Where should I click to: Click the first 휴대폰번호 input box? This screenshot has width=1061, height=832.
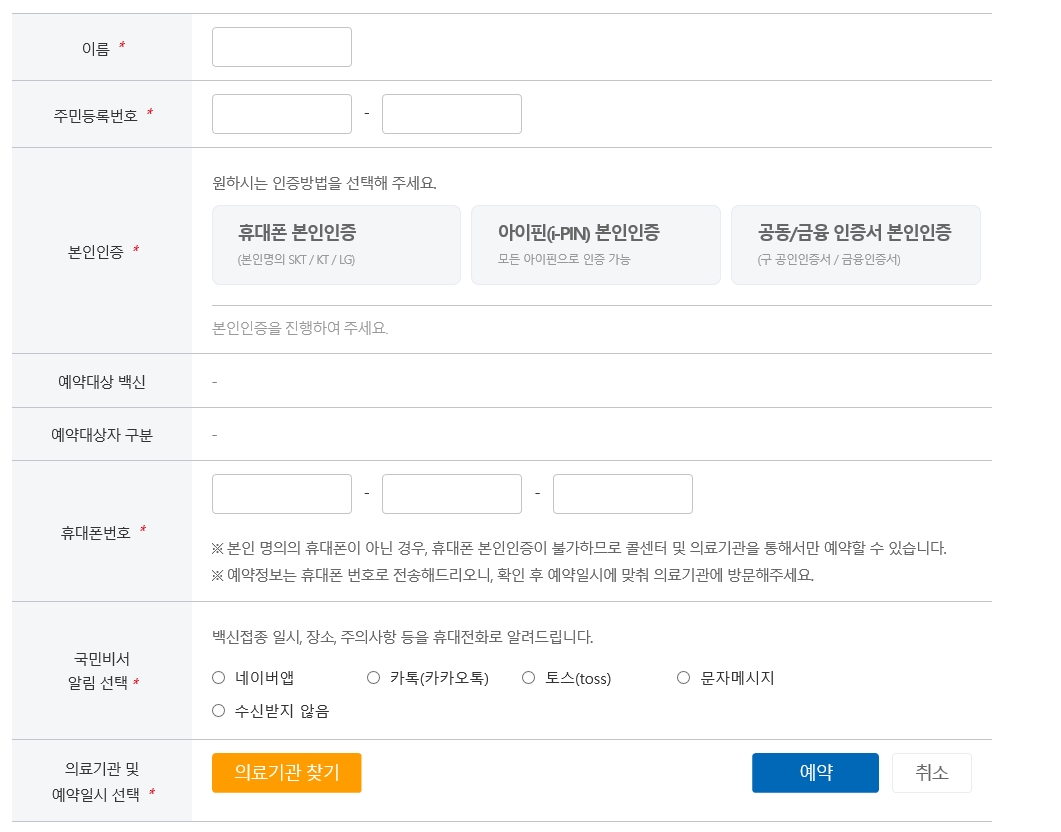[x=281, y=494]
